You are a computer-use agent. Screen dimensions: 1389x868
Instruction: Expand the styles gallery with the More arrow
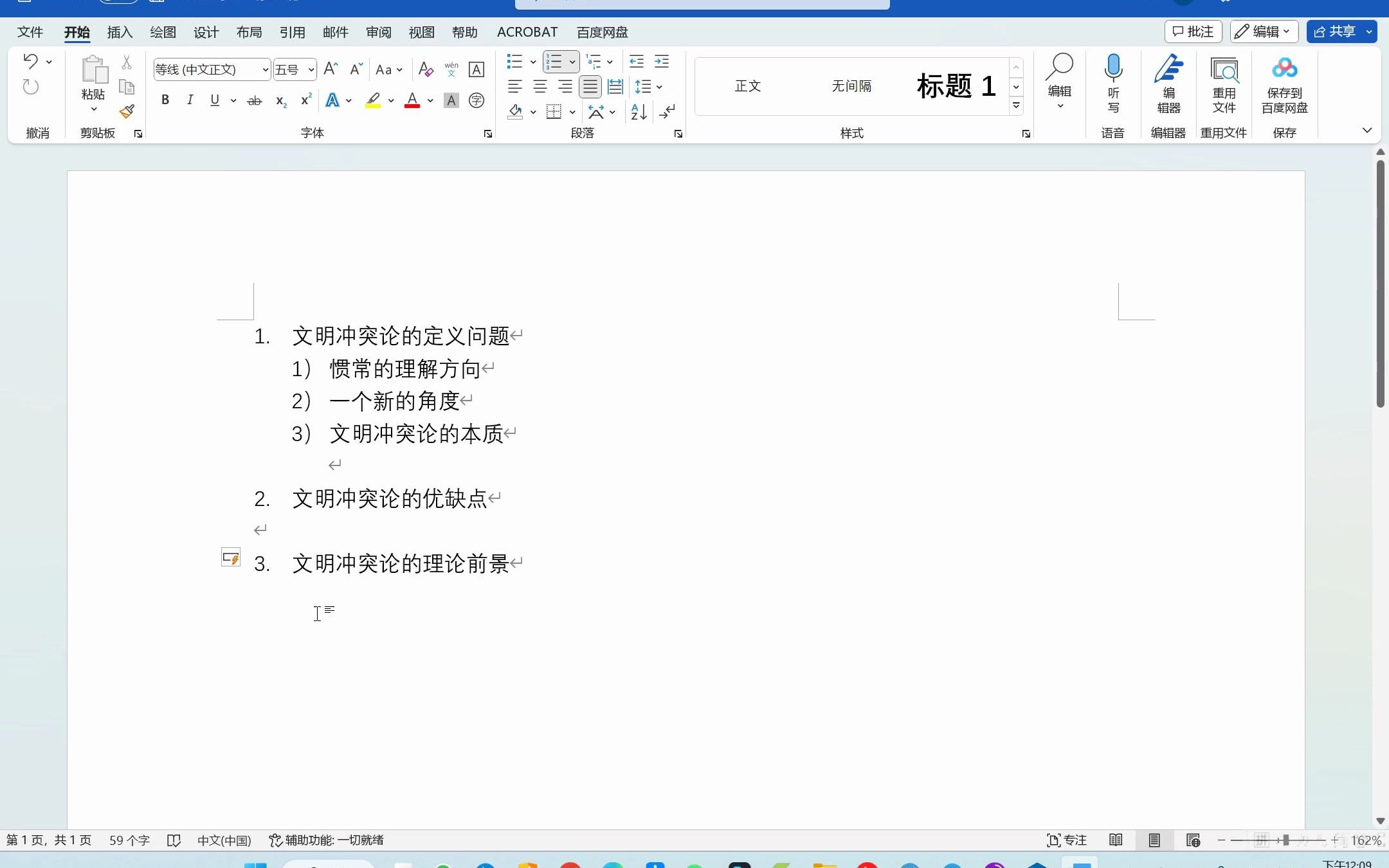coord(1016,105)
